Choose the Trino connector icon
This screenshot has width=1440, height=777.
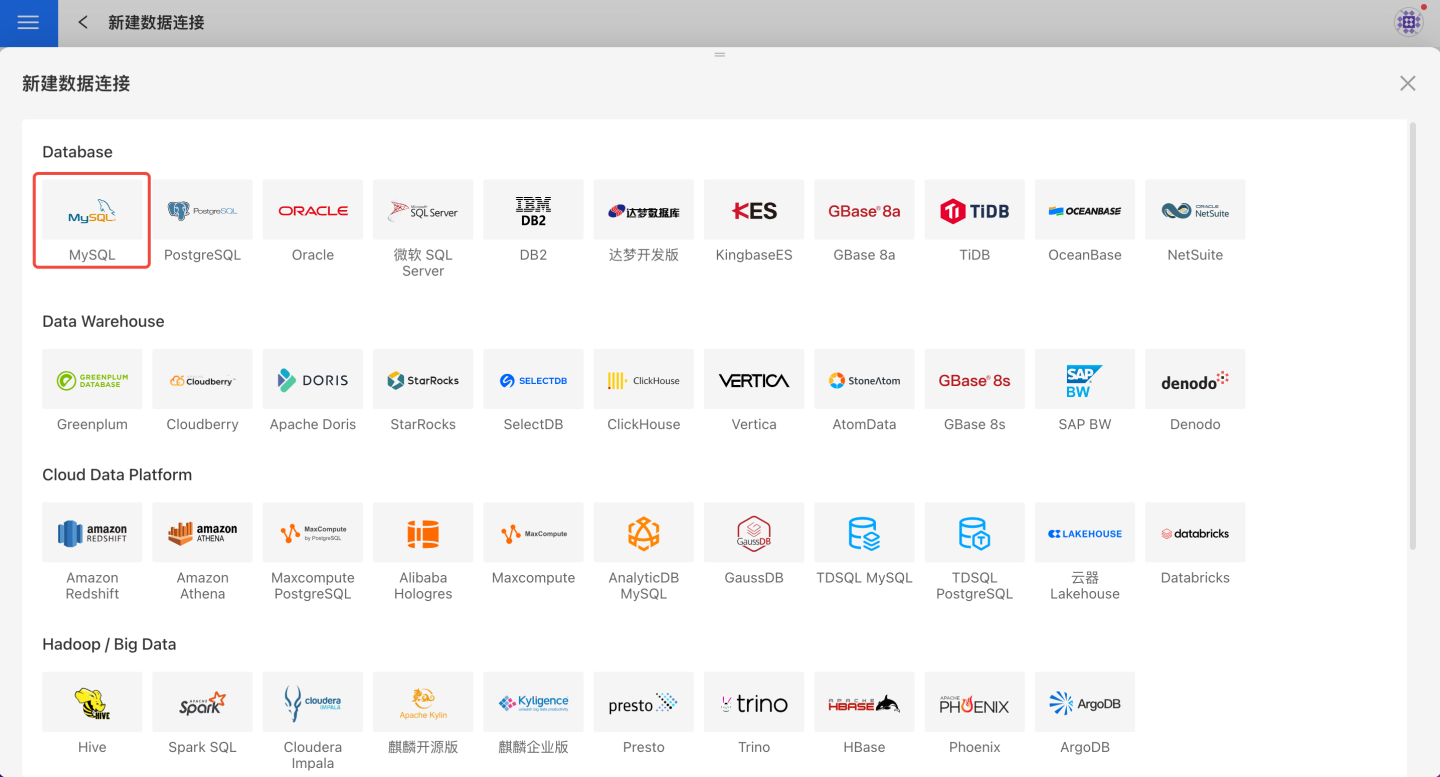pos(754,703)
